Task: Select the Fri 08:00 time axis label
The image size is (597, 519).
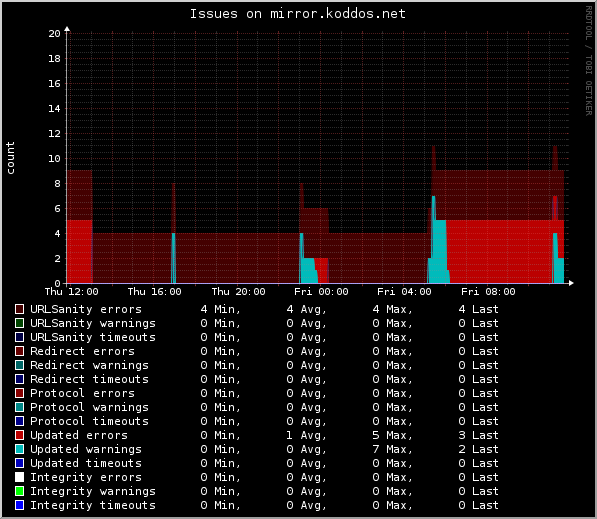Action: pyautogui.click(x=488, y=292)
